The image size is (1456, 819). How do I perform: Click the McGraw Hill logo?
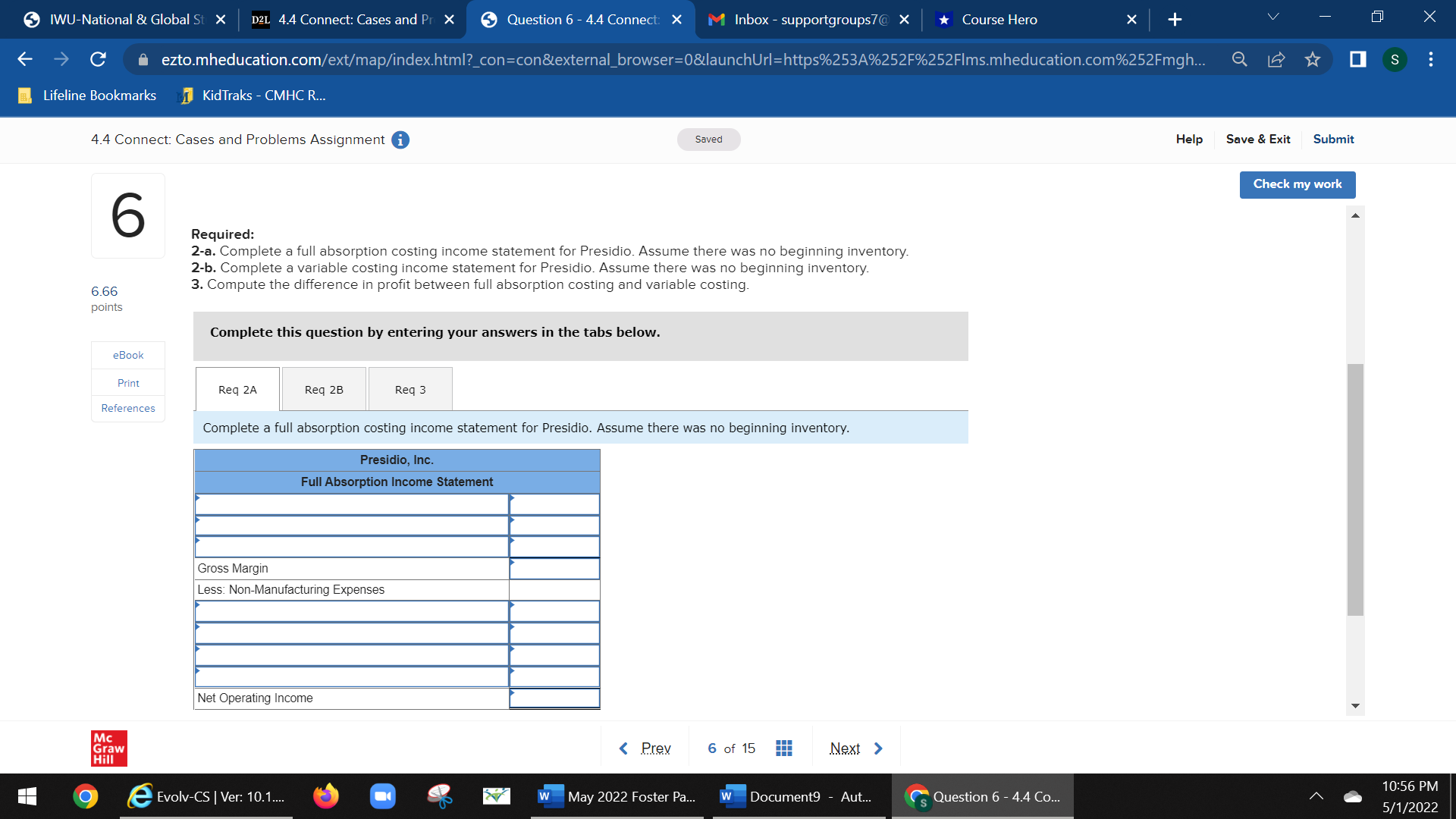tap(108, 748)
